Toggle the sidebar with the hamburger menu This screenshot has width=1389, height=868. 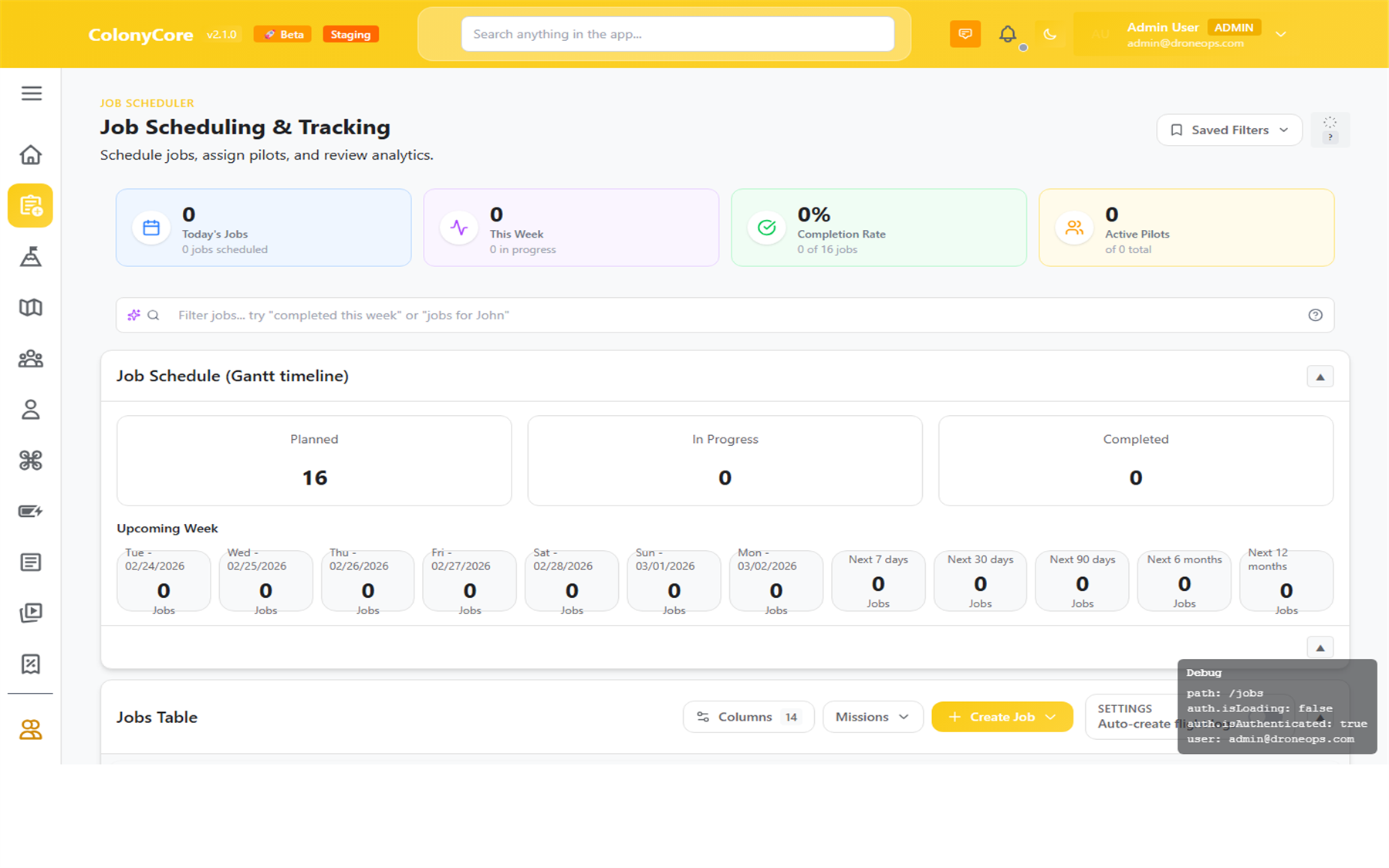(31, 93)
